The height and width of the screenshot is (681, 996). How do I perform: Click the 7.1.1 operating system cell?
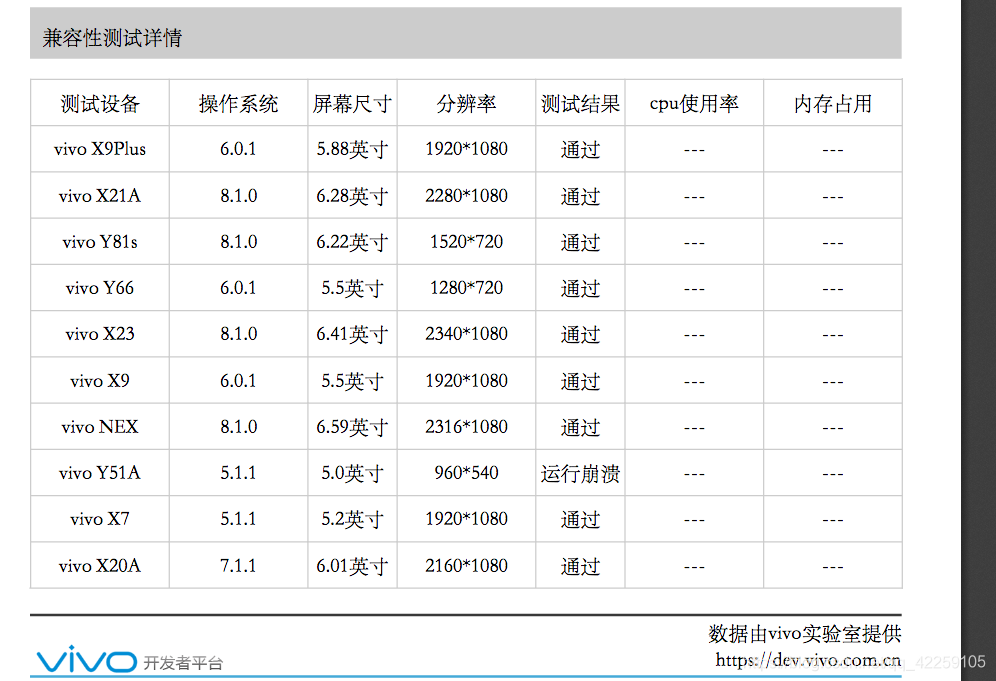click(x=238, y=566)
